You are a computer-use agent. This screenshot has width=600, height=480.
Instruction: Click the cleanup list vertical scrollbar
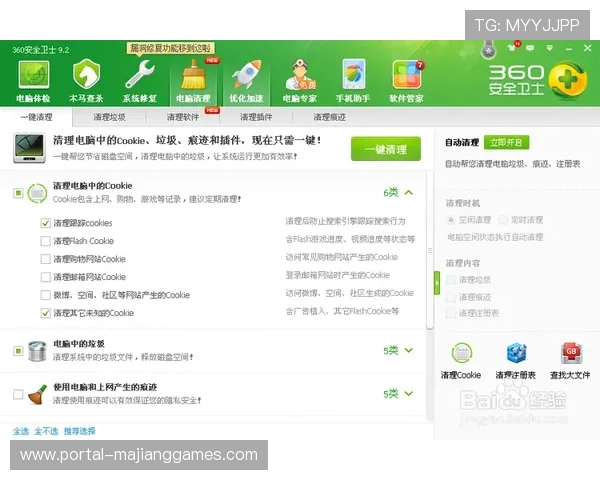[430, 251]
